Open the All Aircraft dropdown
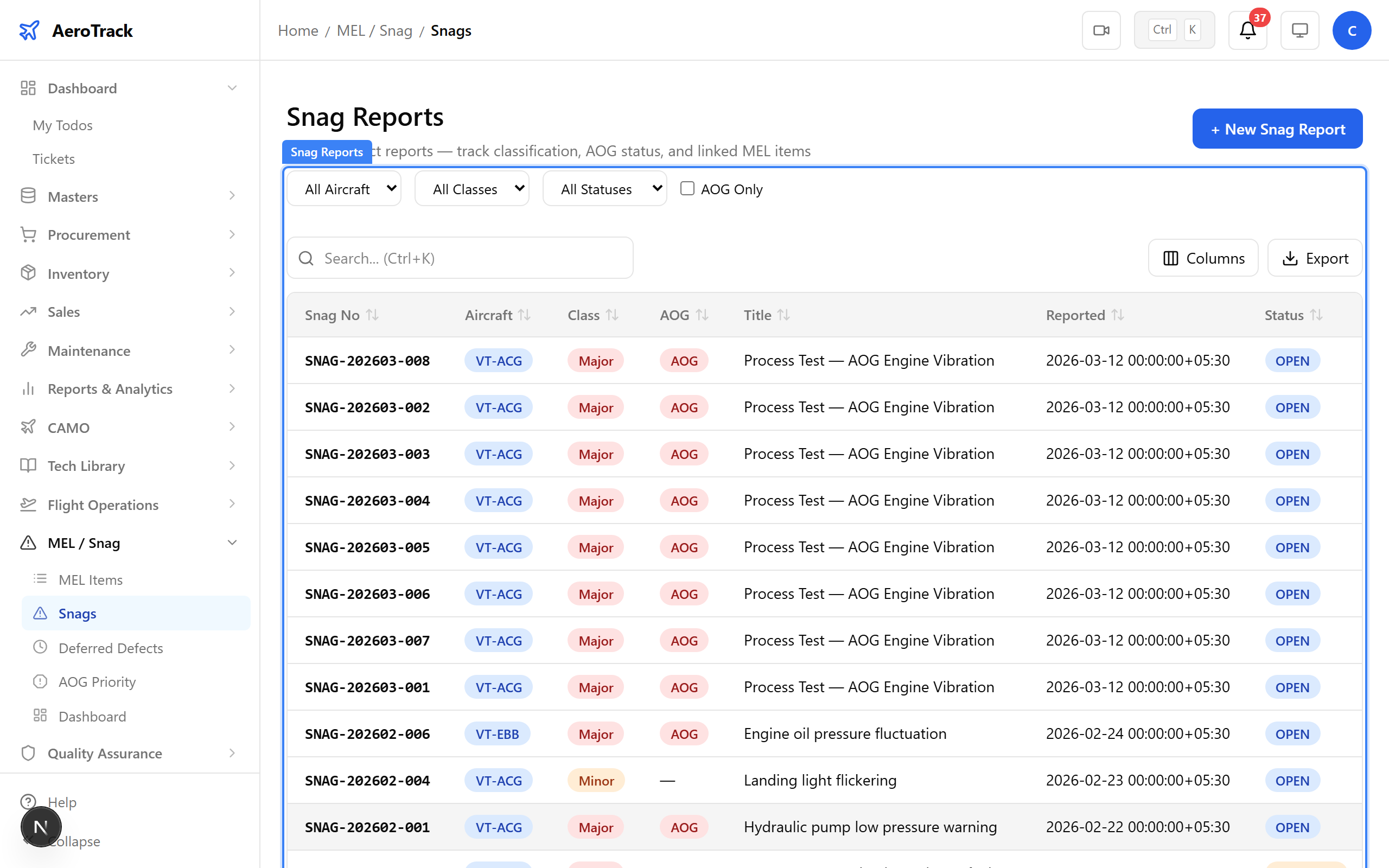 click(x=343, y=188)
